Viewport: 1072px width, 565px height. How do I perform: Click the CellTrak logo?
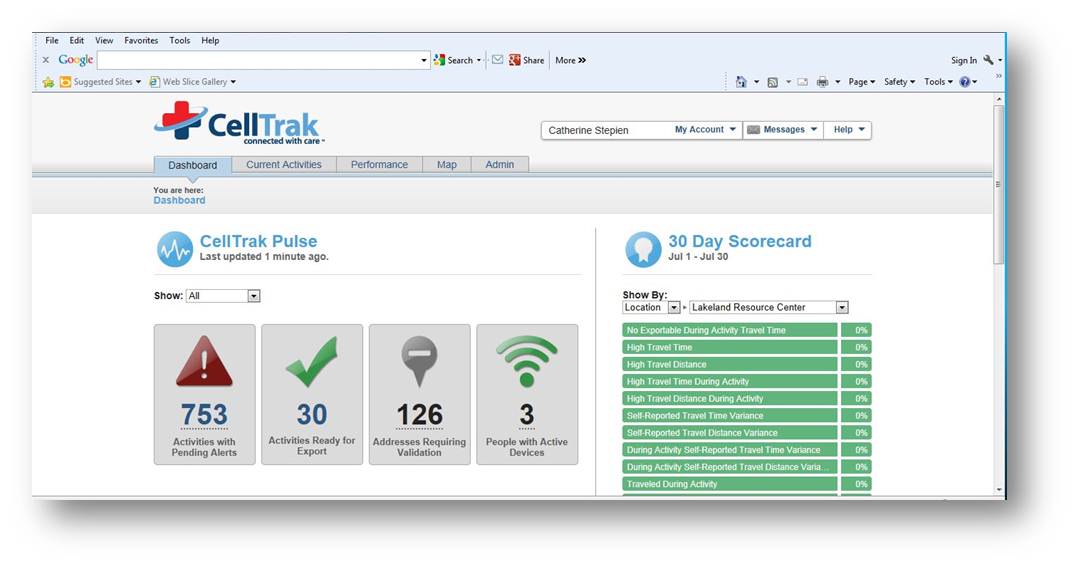pos(239,123)
